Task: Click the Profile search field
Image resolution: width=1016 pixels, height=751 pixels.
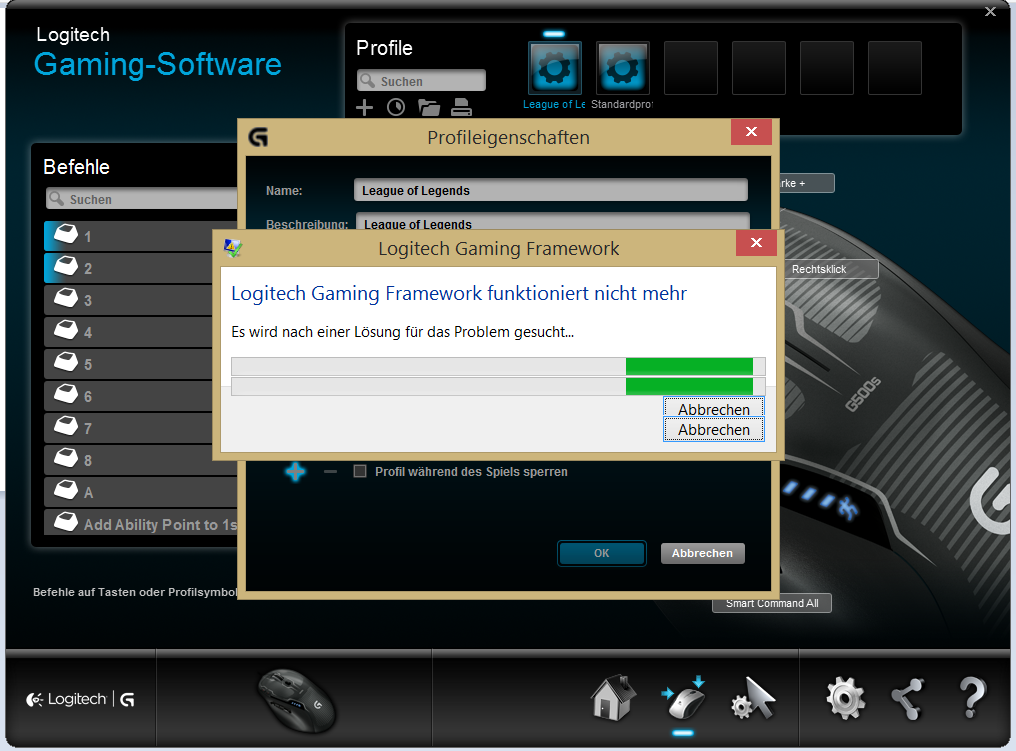Action: pyautogui.click(x=421, y=81)
